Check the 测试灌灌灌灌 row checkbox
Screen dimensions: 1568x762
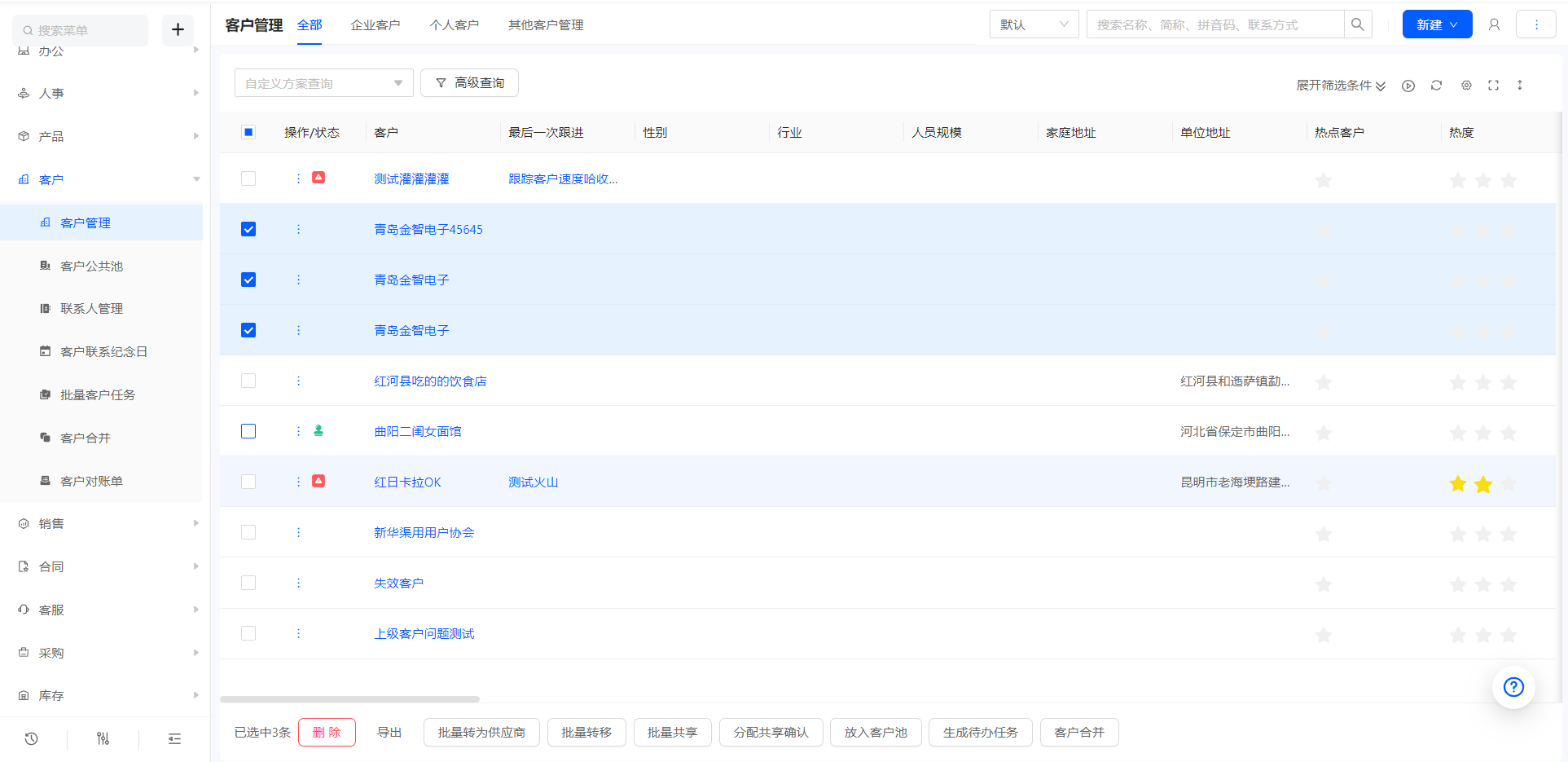[248, 178]
